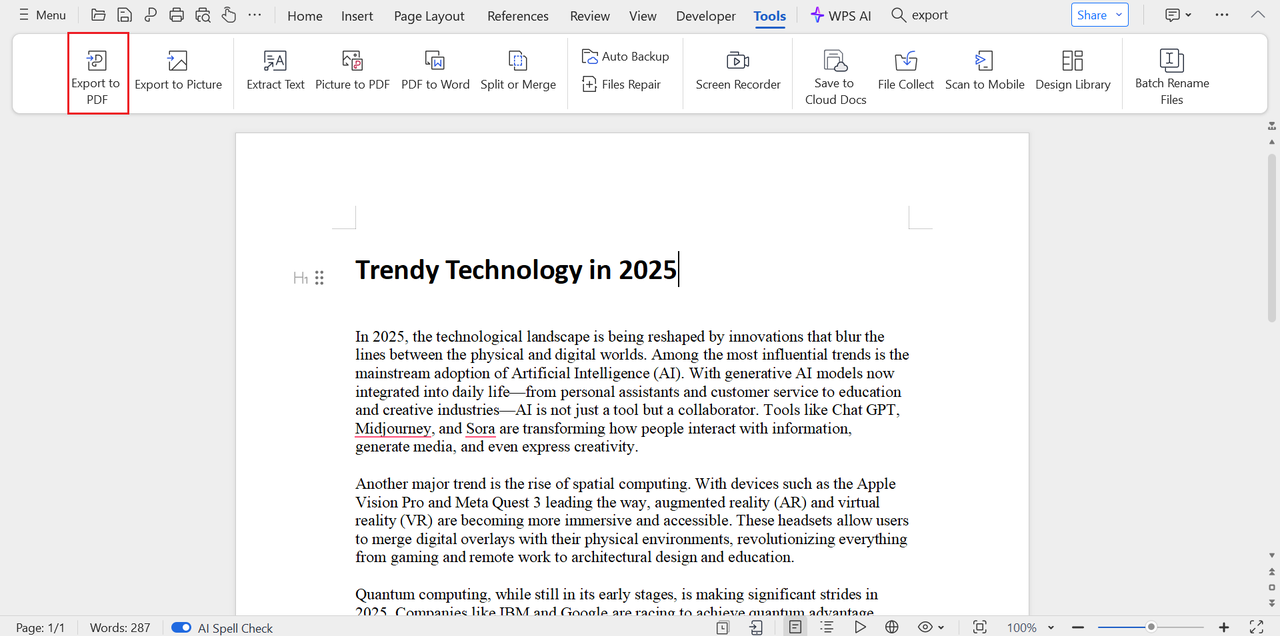Screen dimensions: 1280x636
Task: Click the search box containing export
Action: click(x=920, y=15)
